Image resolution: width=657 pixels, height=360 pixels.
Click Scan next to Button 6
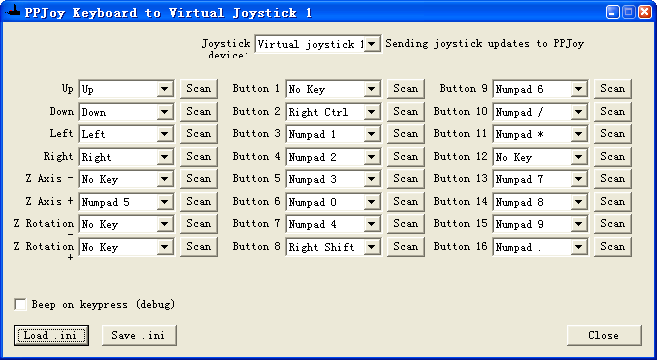(x=406, y=202)
